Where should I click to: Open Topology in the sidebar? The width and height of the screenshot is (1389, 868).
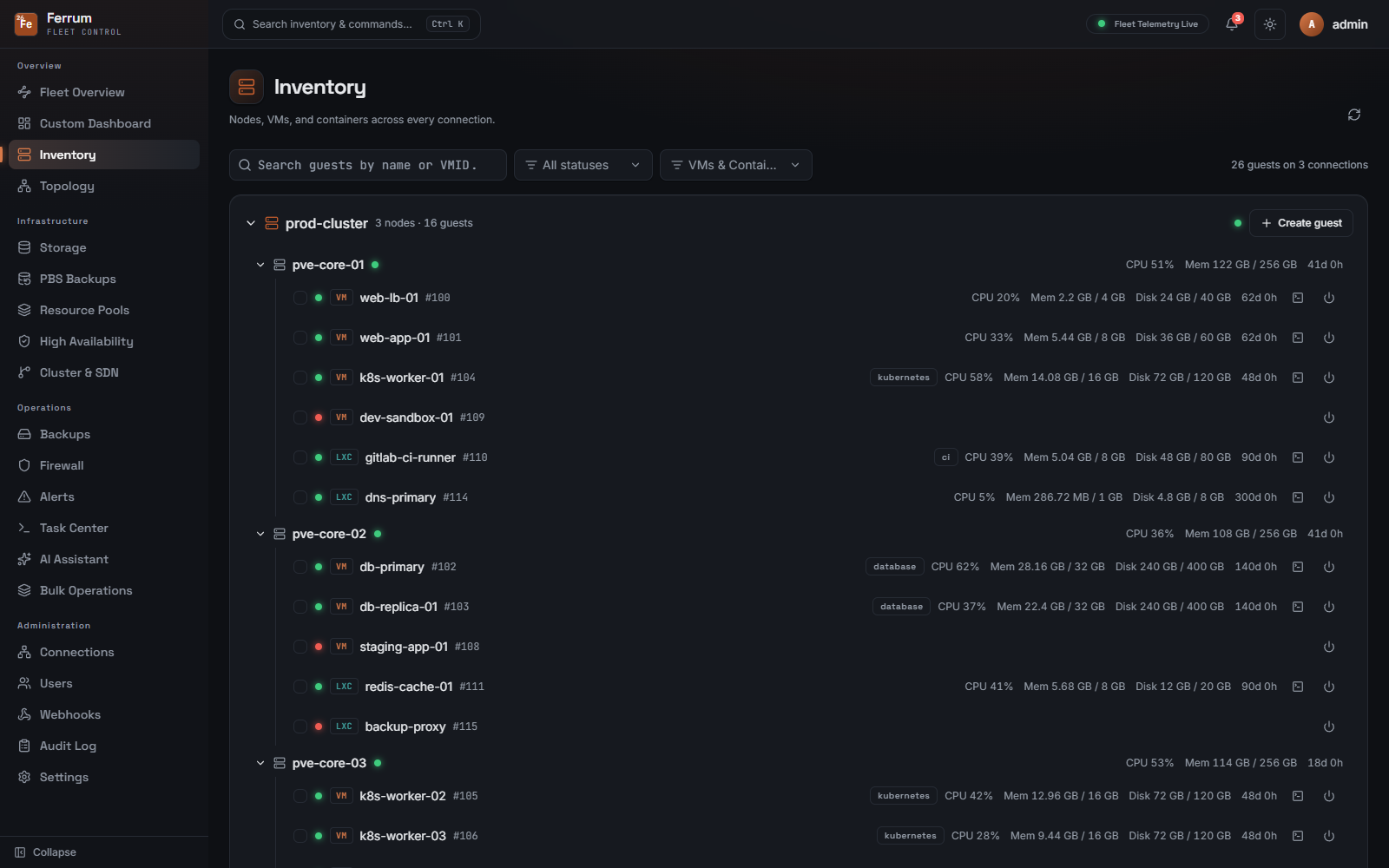(104, 186)
